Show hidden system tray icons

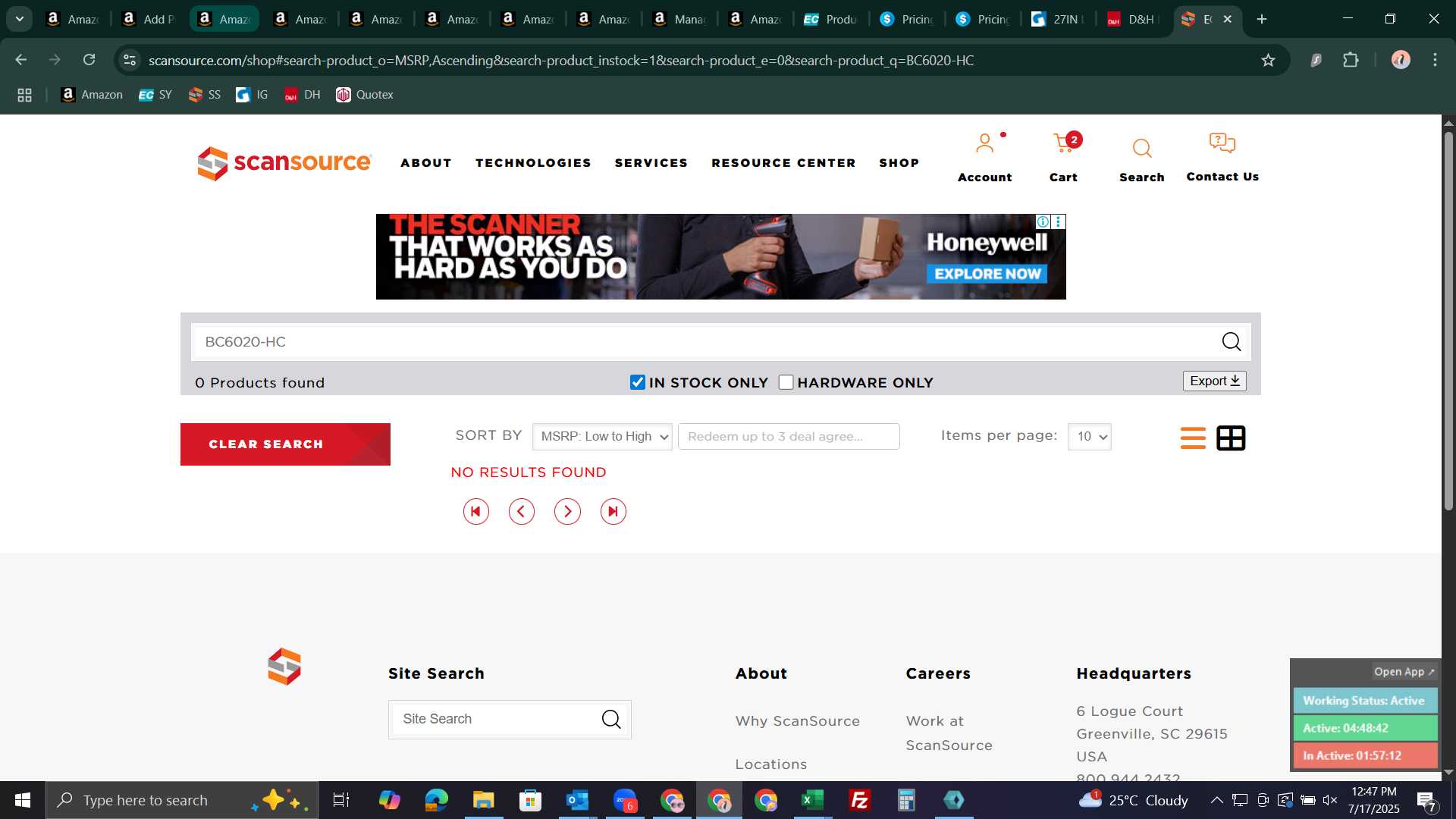(1216, 800)
